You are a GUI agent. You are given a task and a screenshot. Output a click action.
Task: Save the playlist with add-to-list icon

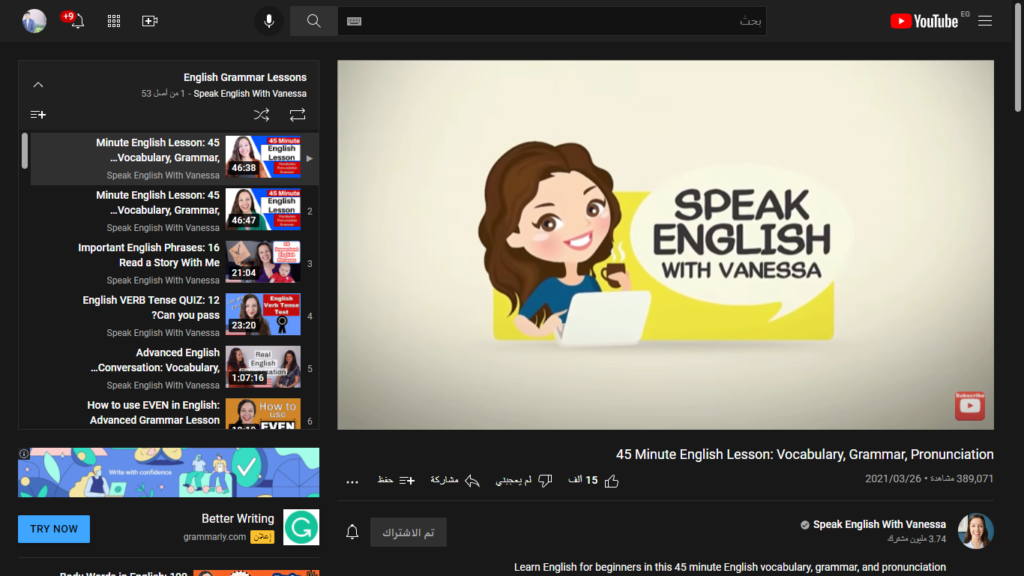(x=38, y=115)
